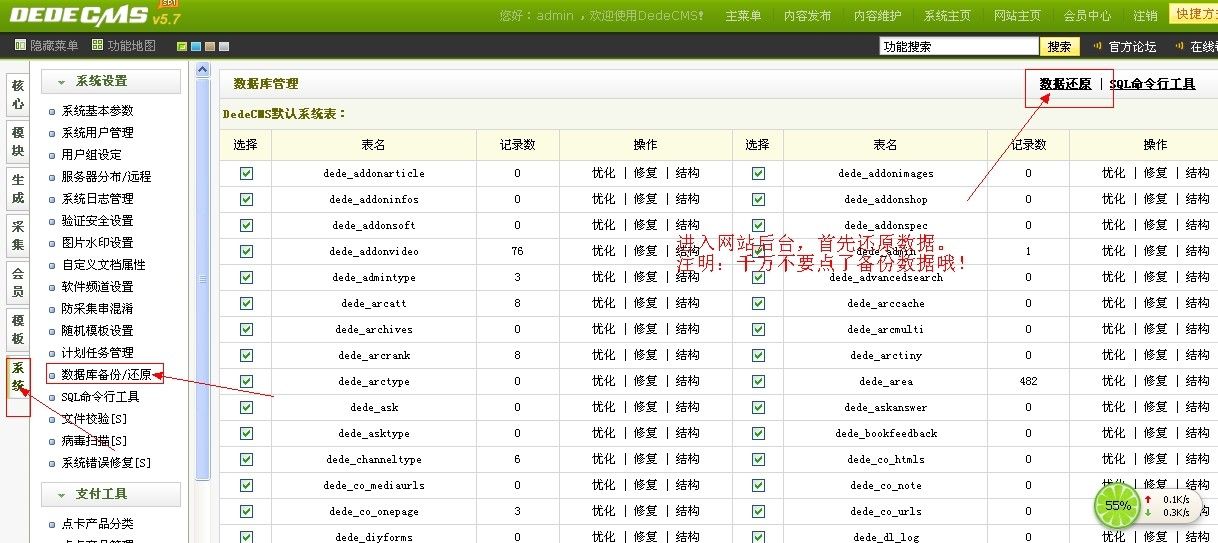Select the green skin color swatch
The image size is (1218, 543).
(x=181, y=47)
